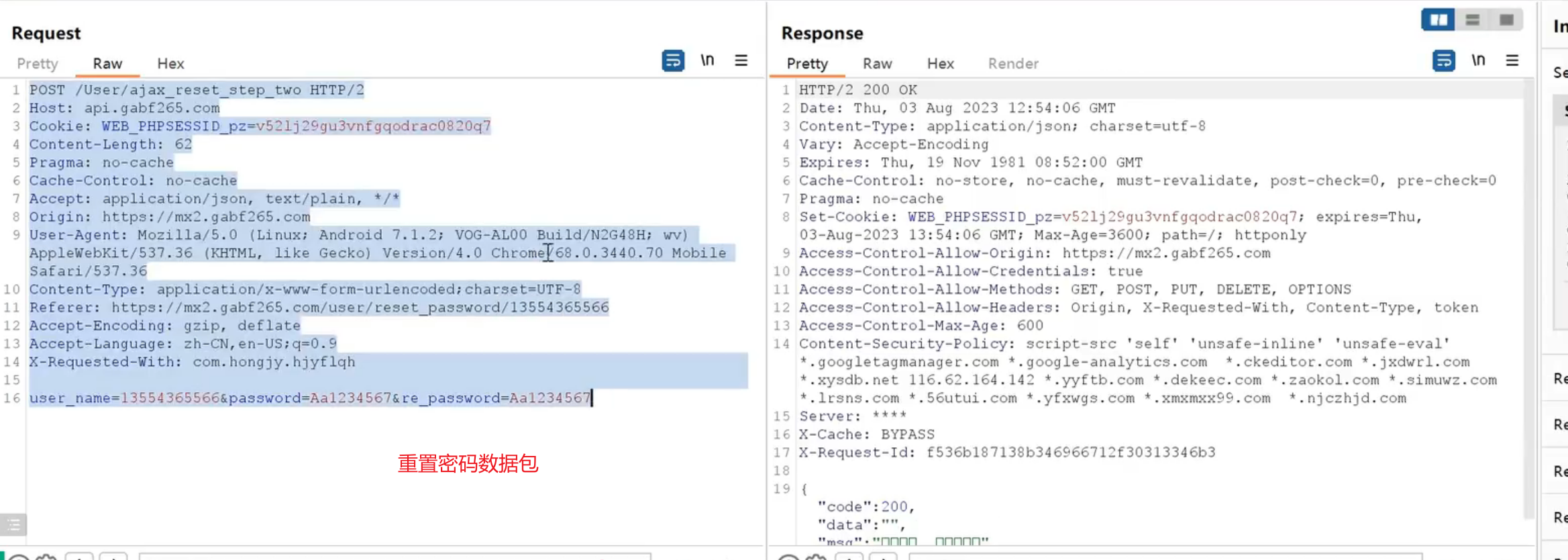1568x560 pixels.
Task: Click the inspector list icon below request
Action: 13,524
